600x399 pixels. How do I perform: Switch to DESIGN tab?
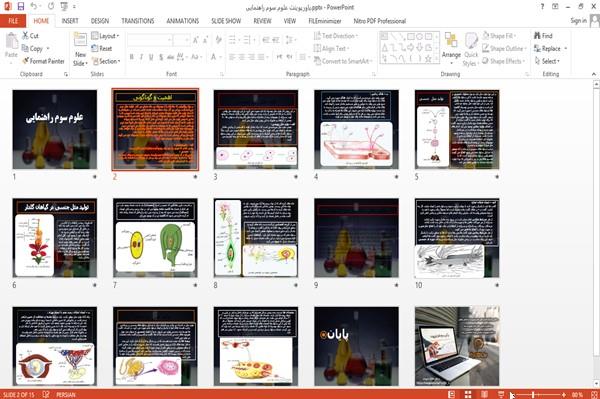pyautogui.click(x=100, y=21)
